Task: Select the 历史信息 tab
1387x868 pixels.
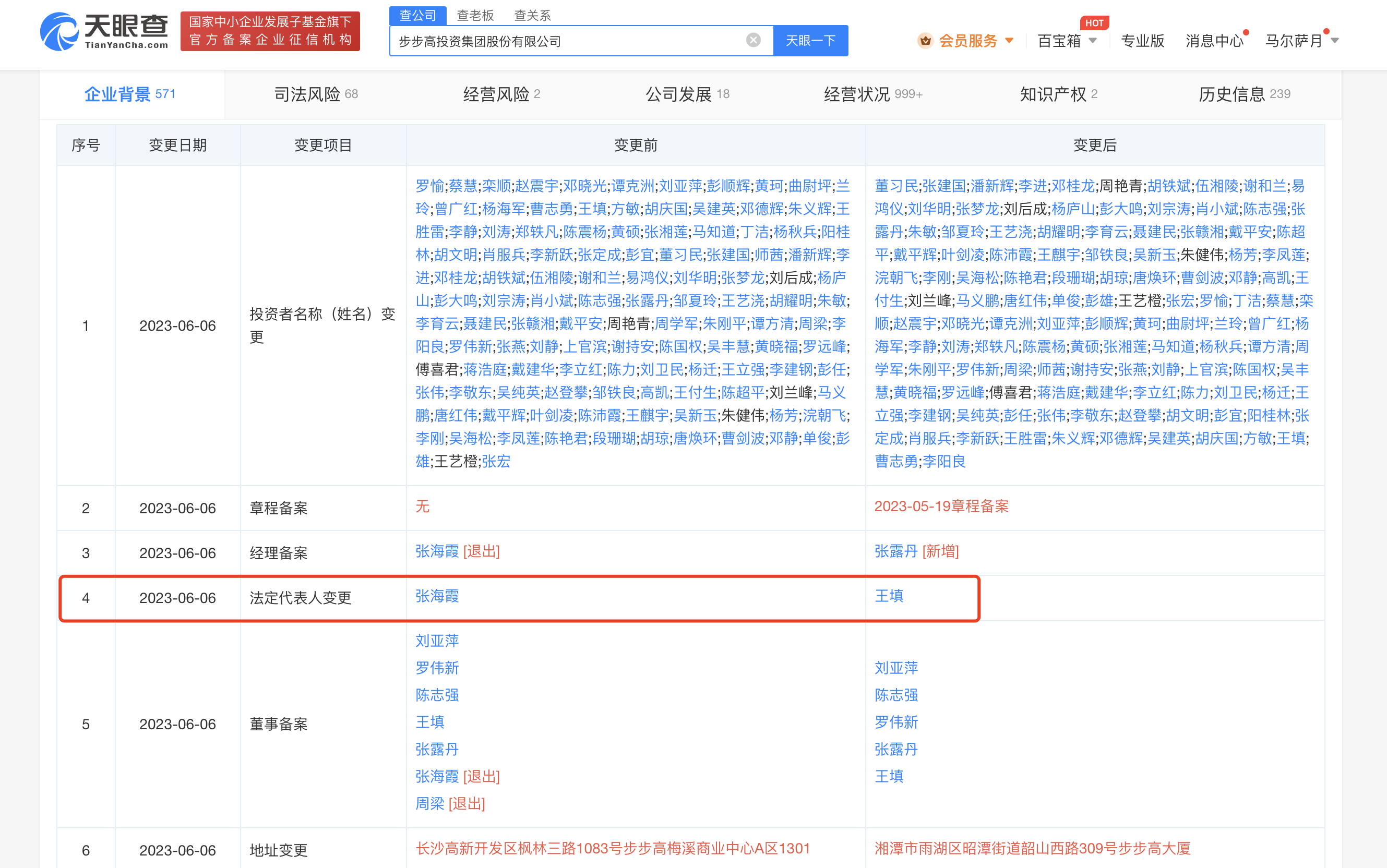Action: (x=1245, y=94)
